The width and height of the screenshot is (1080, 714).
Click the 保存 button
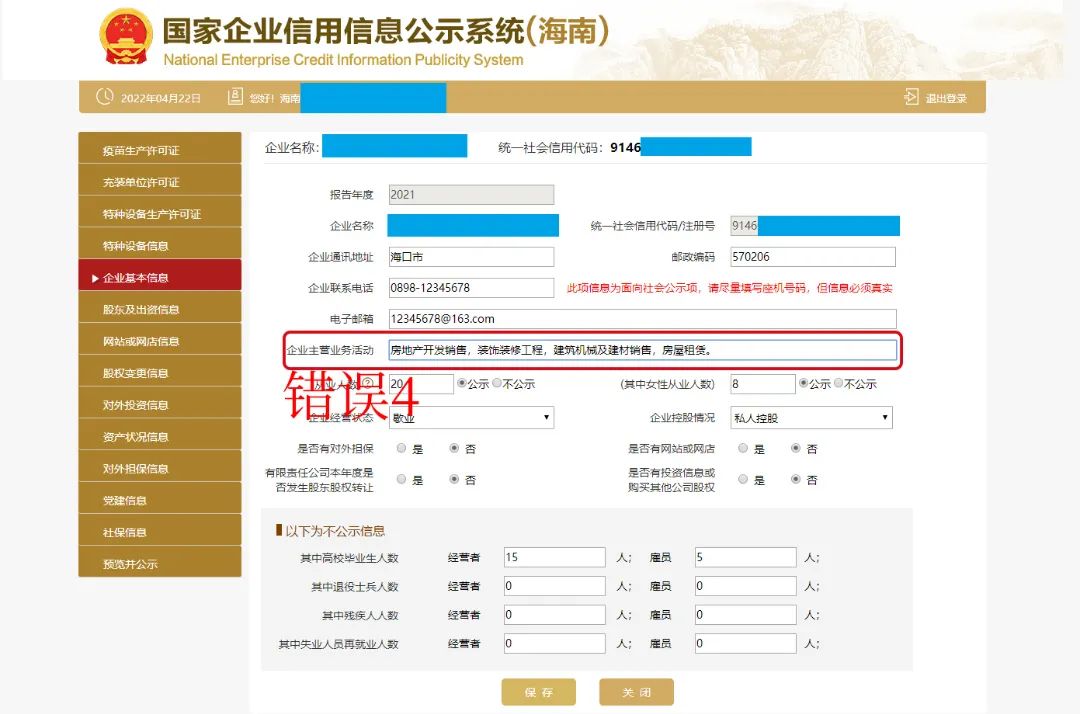pyautogui.click(x=538, y=692)
